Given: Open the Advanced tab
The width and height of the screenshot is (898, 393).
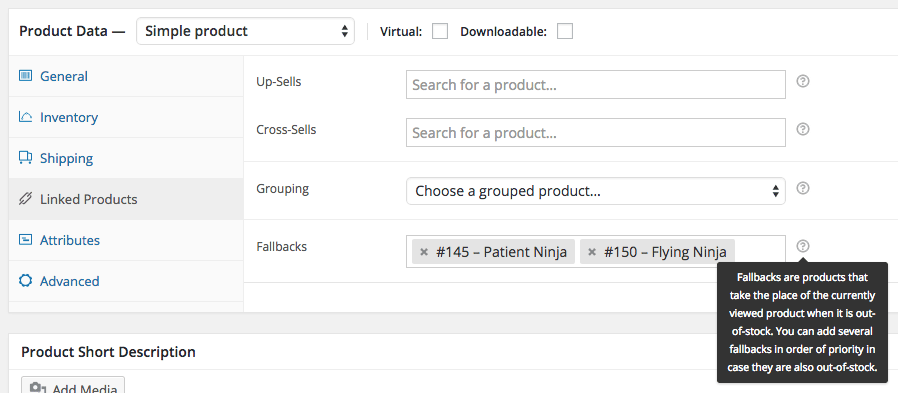Looking at the screenshot, I should tap(126, 281).
